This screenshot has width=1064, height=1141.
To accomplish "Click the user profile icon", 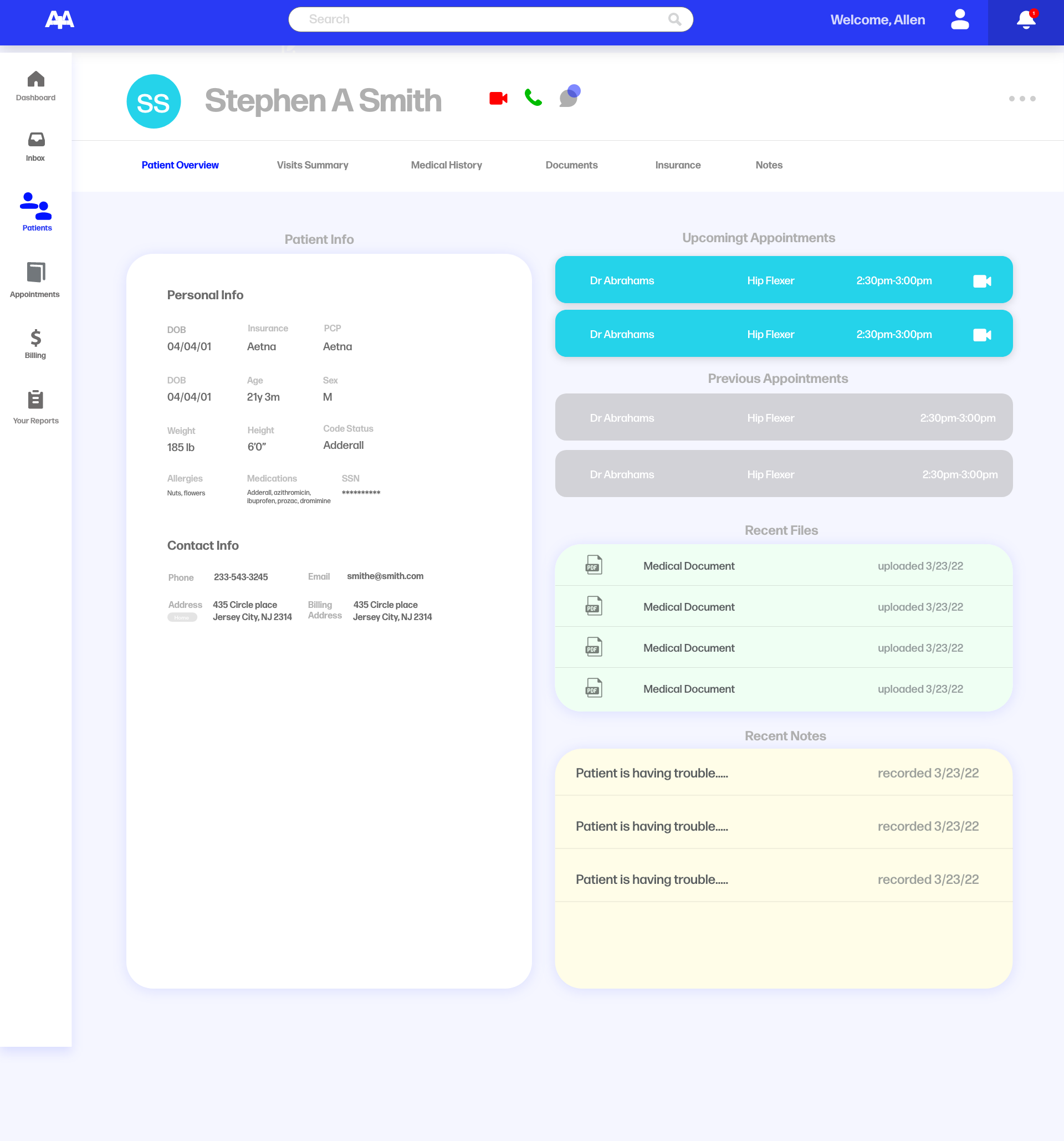I will click(960, 19).
